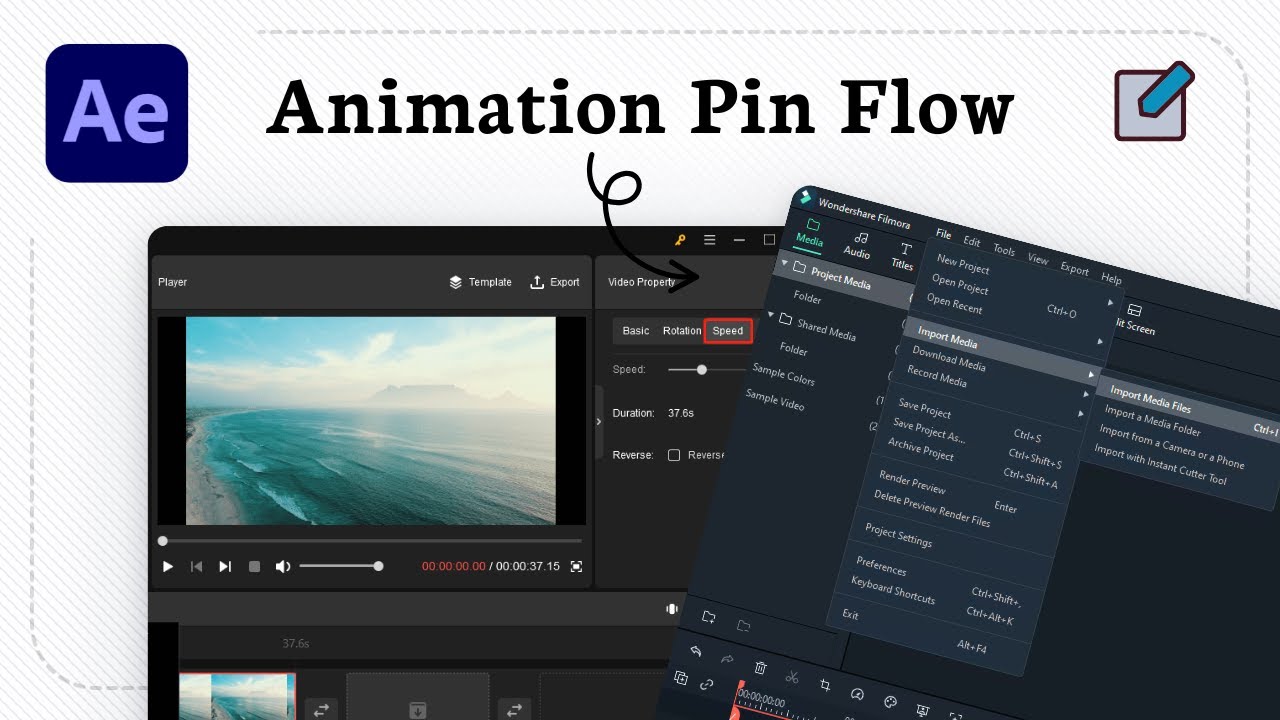The height and width of the screenshot is (720, 1280).
Task: Delete clip with Filmora trash icon
Action: point(760,667)
